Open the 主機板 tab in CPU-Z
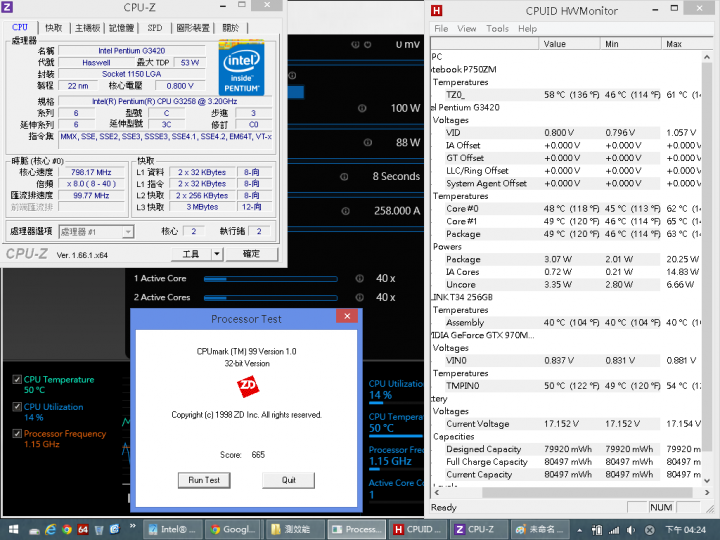 pyautogui.click(x=87, y=28)
